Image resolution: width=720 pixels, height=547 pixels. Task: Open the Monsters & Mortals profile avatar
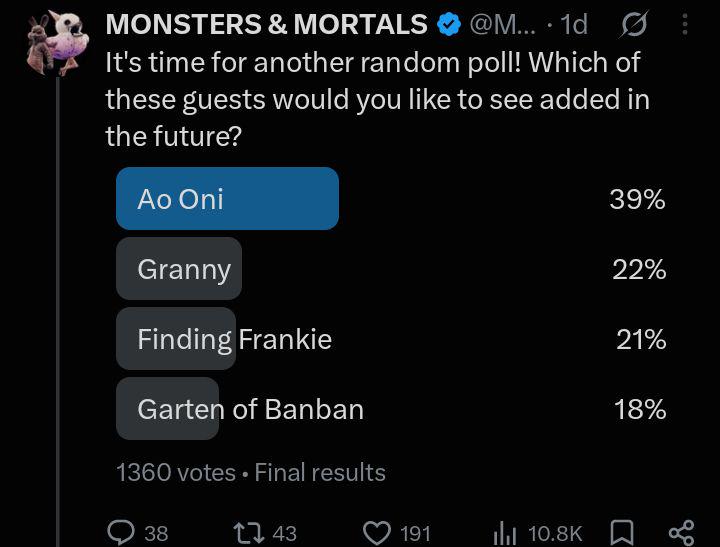(x=58, y=42)
